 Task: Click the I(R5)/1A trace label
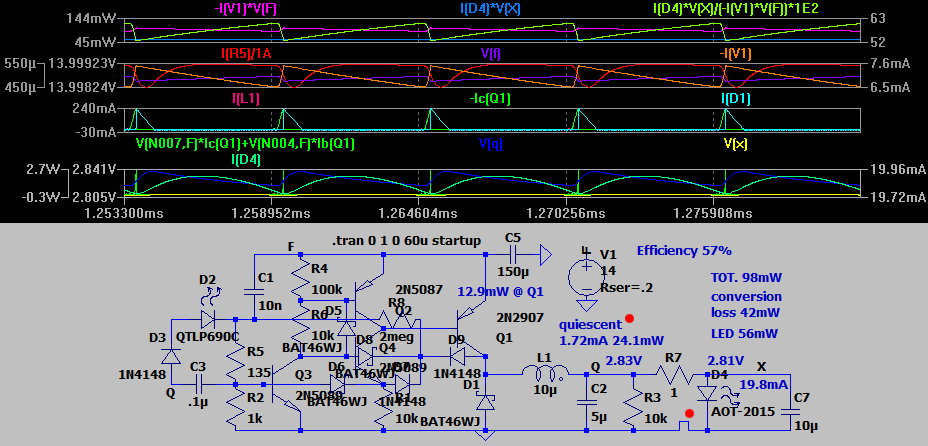click(x=246, y=53)
